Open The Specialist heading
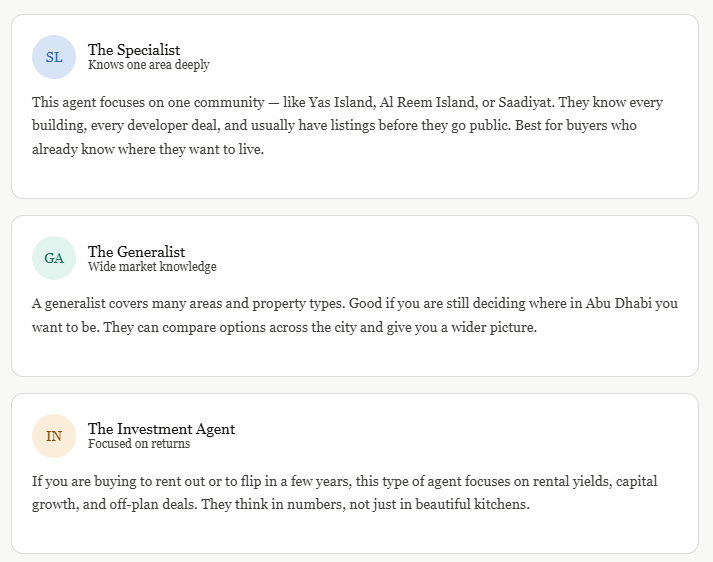The width and height of the screenshot is (713, 562). pos(134,50)
